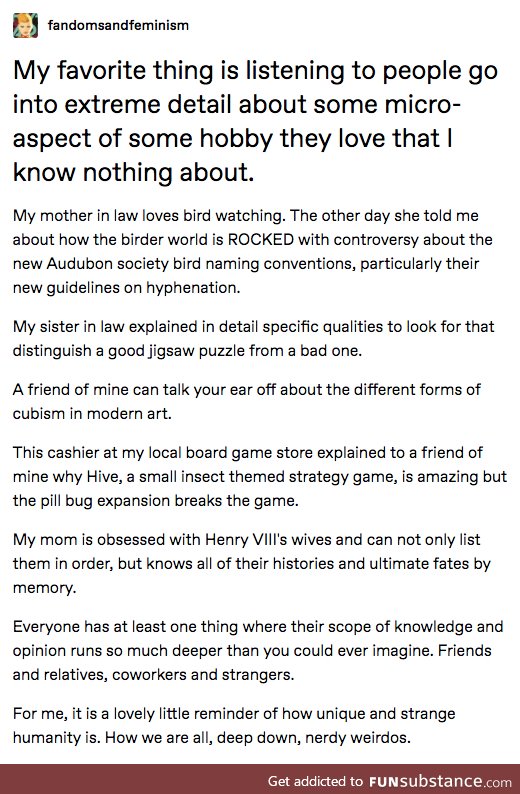Click the fandomsandfeminism avatar picture
The height and width of the screenshot is (794, 520).
pyautogui.click(x=25, y=25)
